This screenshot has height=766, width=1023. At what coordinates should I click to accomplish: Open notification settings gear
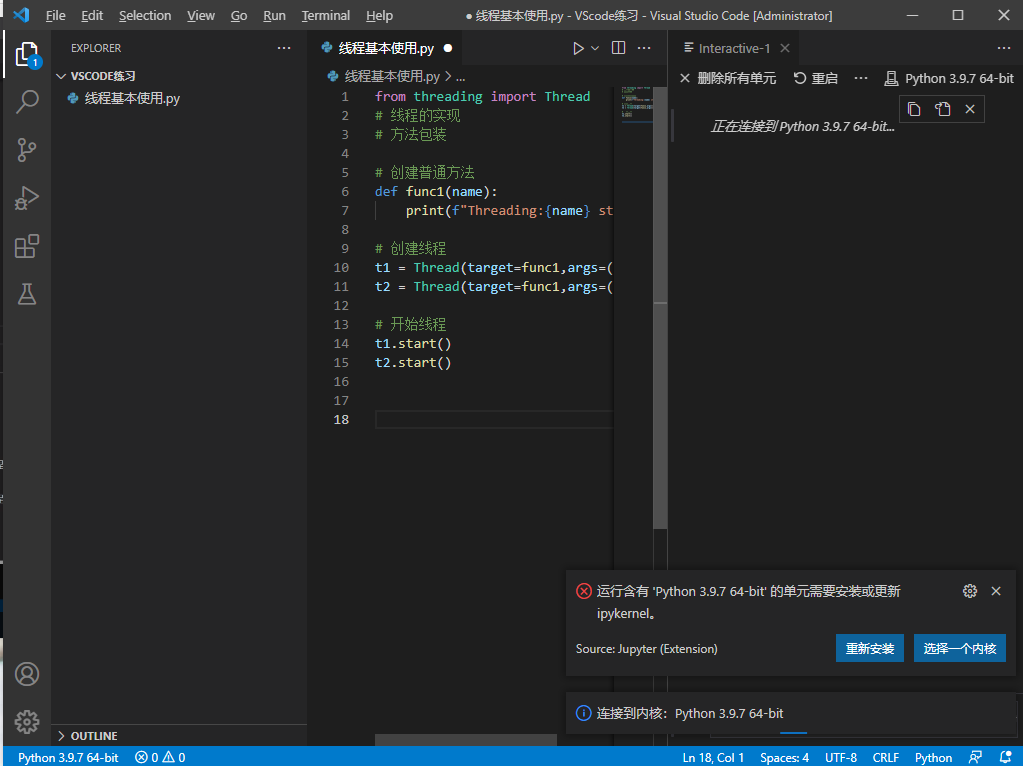(970, 591)
